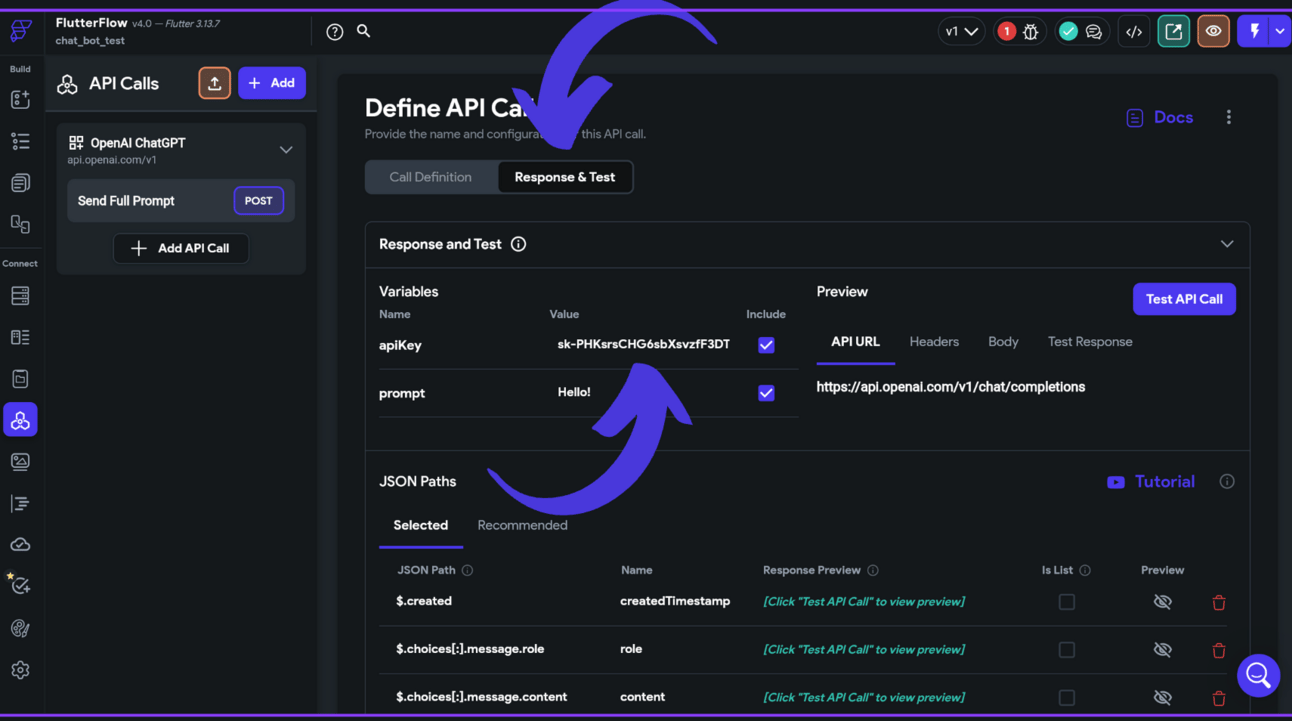The image size is (1292, 721).
Task: Uncheck Include for prompt variable
Action: (x=766, y=393)
